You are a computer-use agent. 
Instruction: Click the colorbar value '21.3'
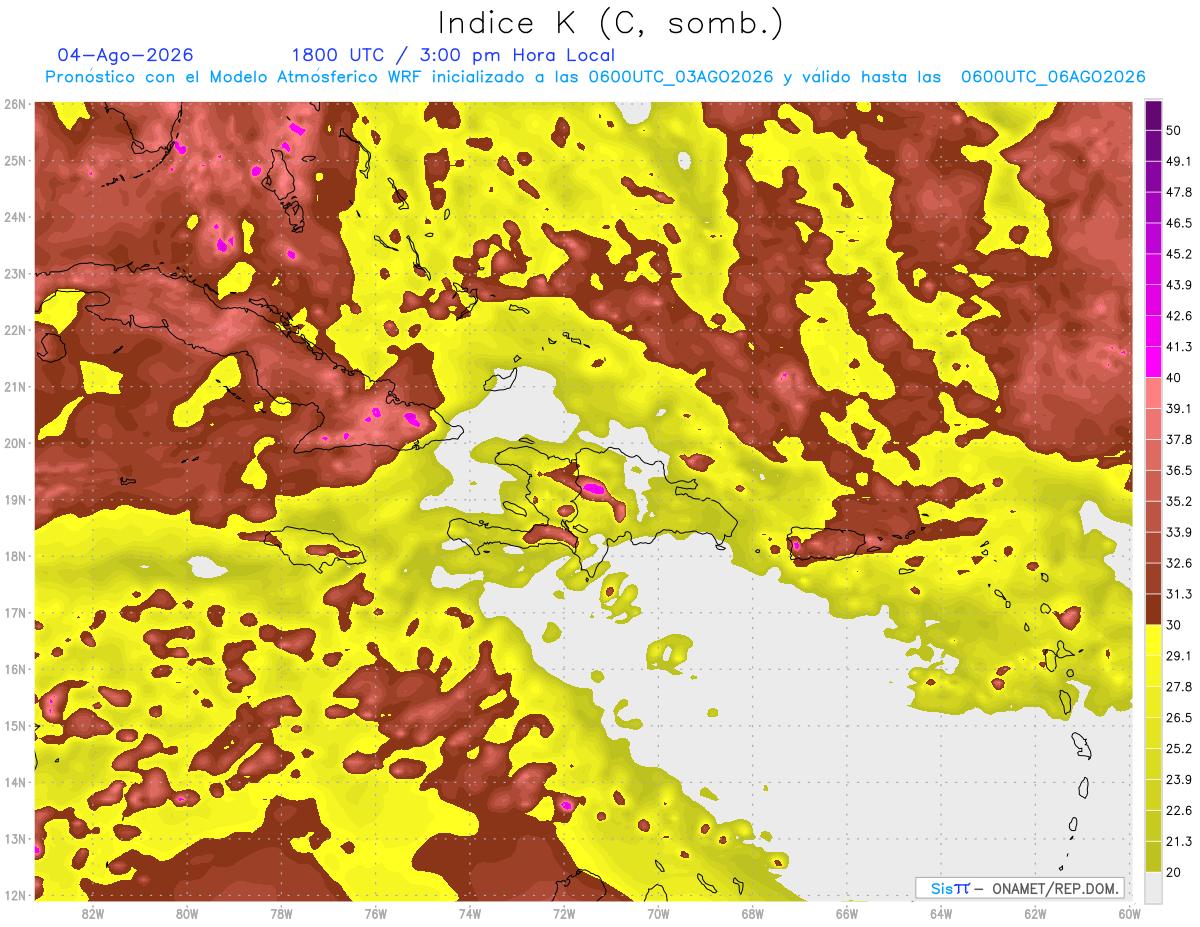(1178, 842)
